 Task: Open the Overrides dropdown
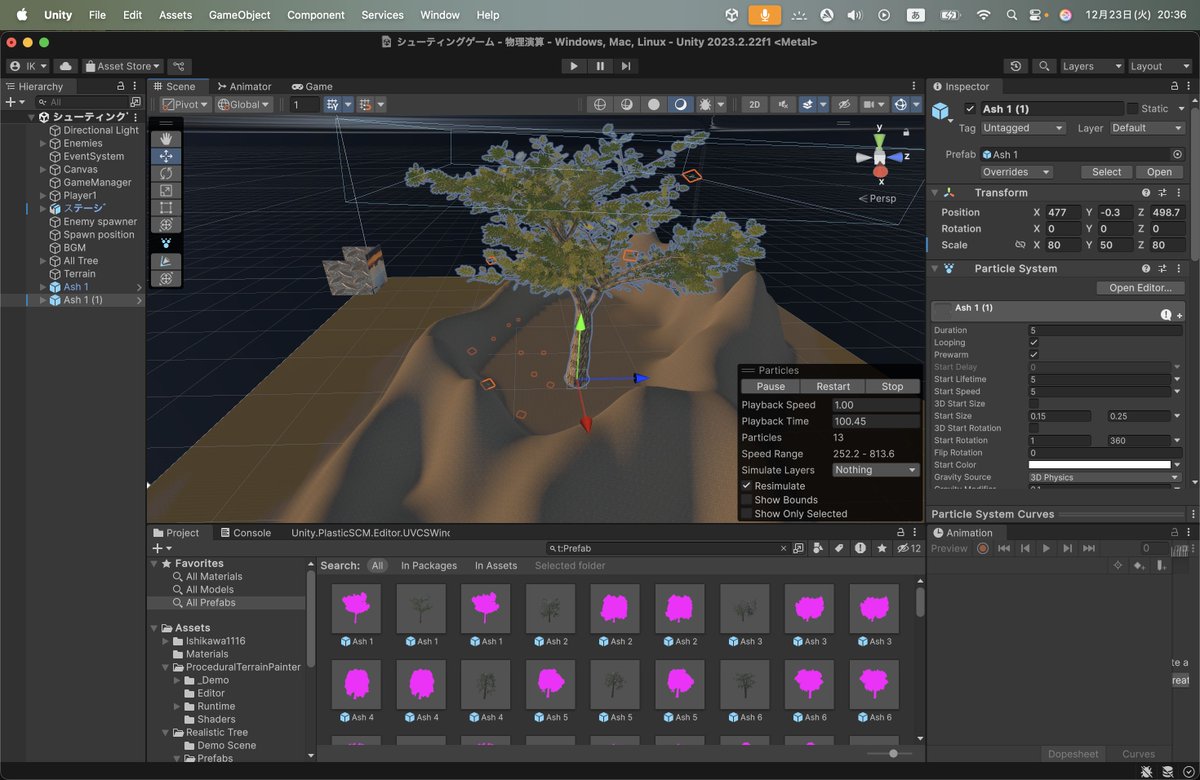pos(1016,172)
